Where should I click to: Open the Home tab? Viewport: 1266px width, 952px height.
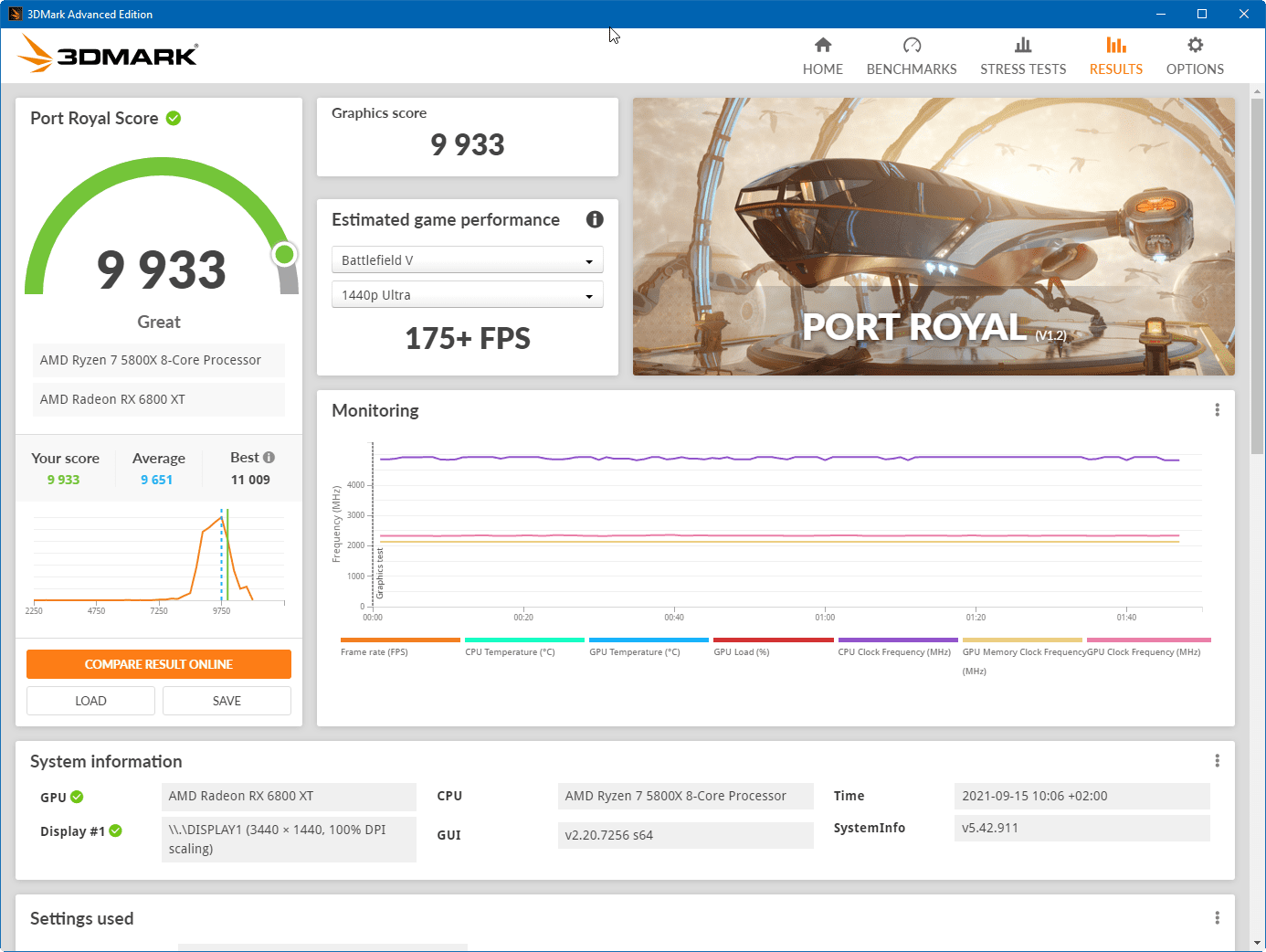click(823, 57)
